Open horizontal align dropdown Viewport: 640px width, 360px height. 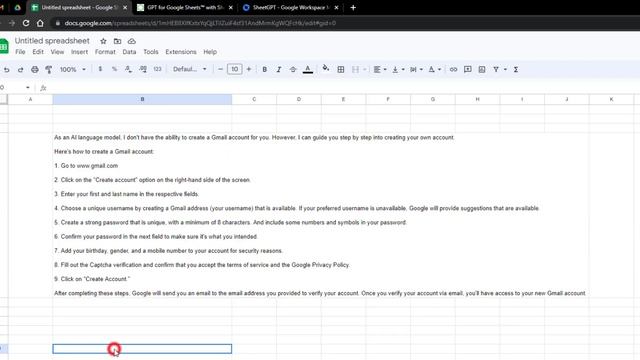tap(380, 70)
